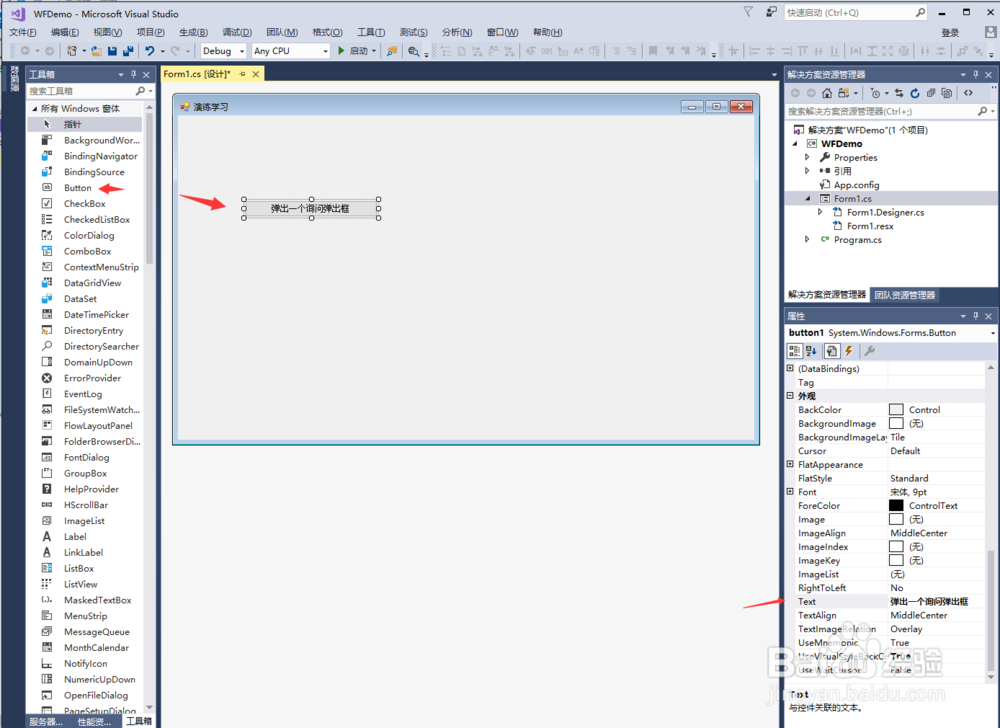
Task: Click the BackgroundImage (无) preview swatch
Action: point(896,423)
